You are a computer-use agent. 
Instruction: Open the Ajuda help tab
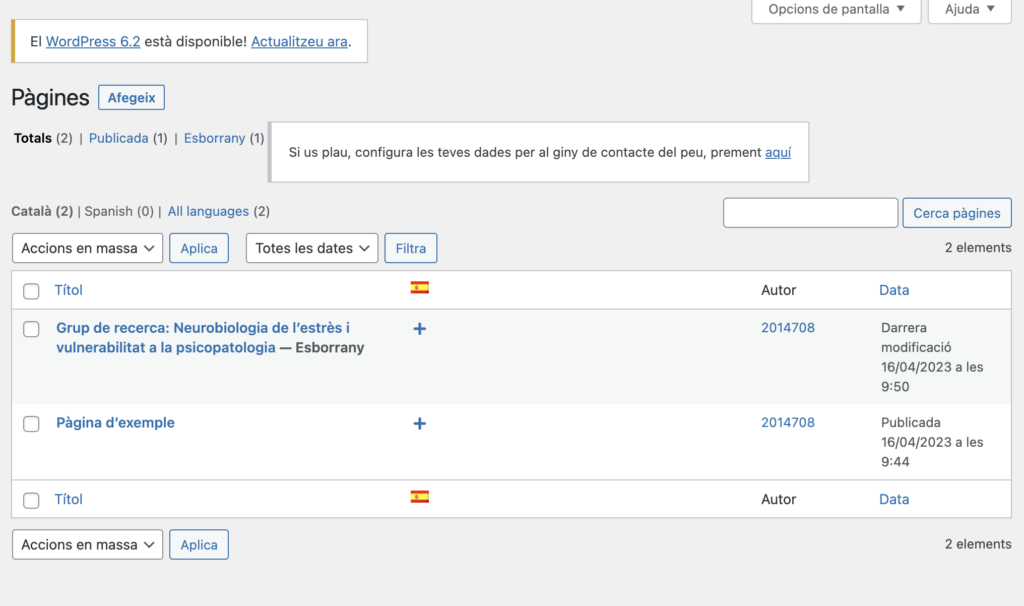(969, 10)
